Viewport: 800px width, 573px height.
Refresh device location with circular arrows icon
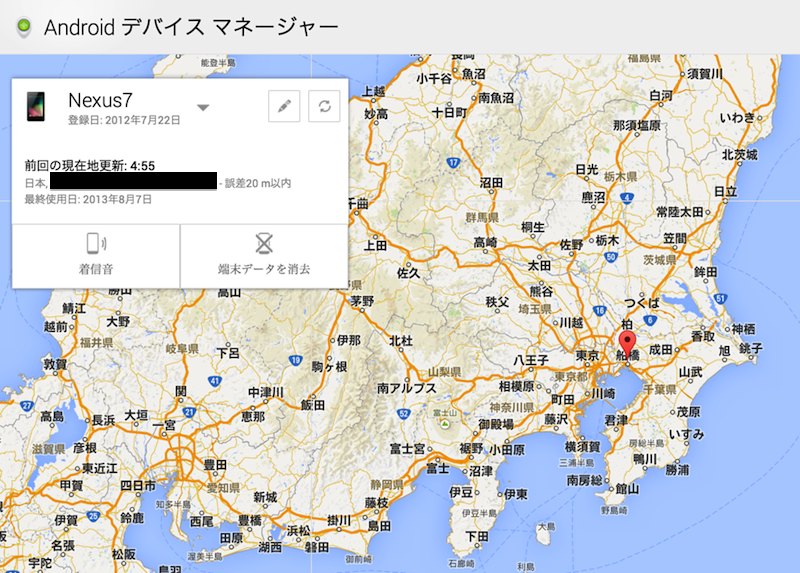click(324, 106)
